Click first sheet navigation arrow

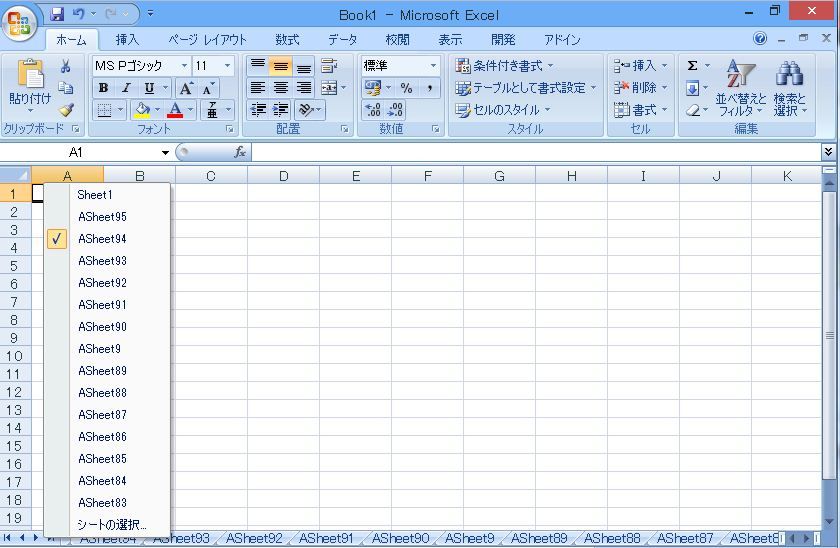[7, 538]
